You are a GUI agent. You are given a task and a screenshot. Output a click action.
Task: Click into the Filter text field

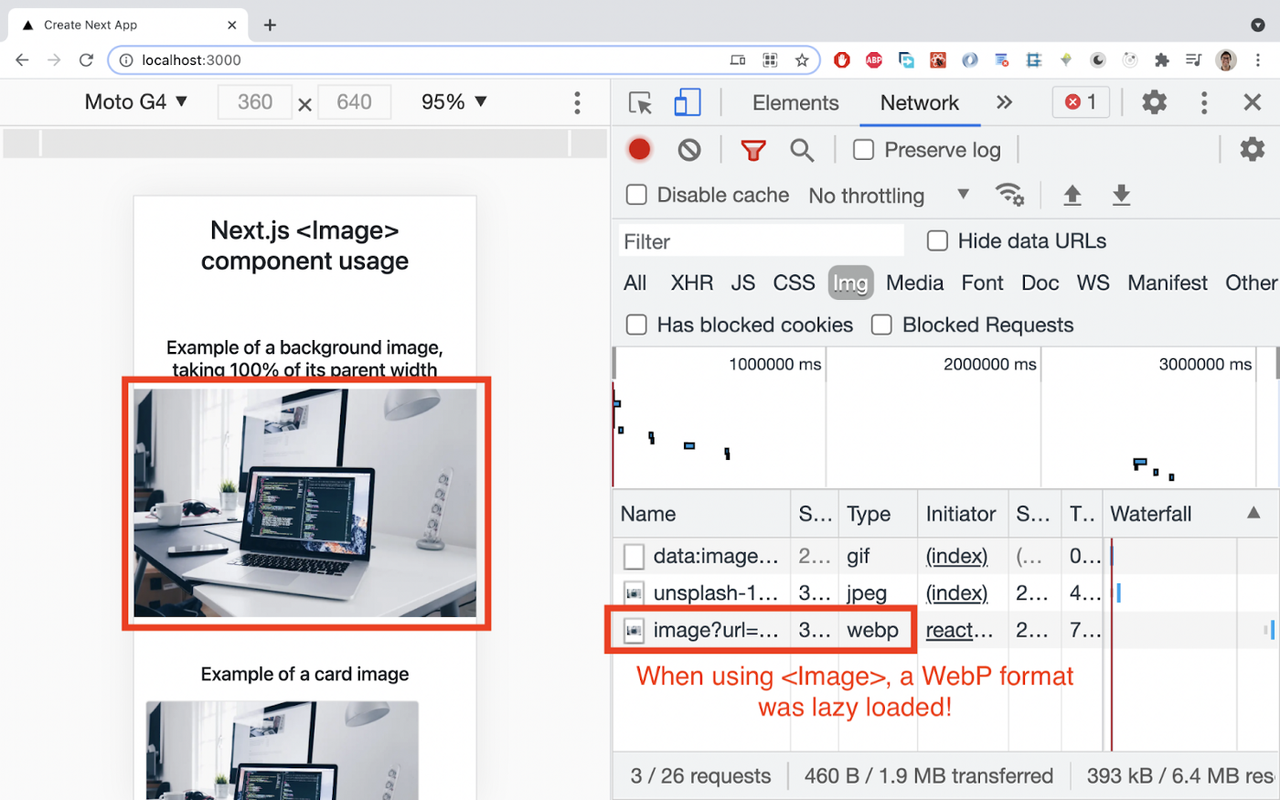(x=761, y=241)
